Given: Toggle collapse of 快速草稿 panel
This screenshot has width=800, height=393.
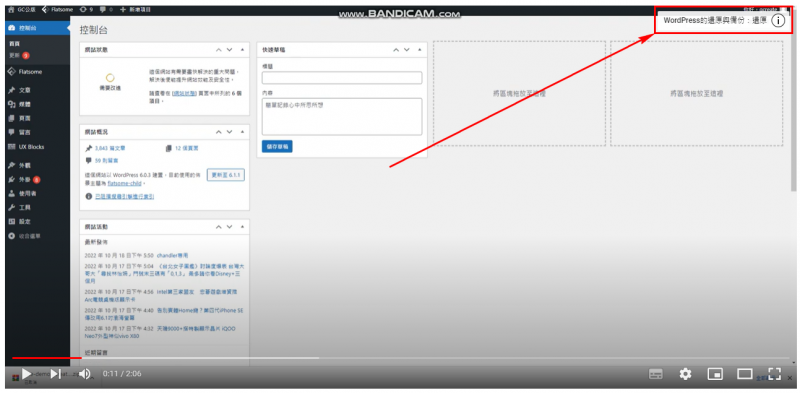Looking at the screenshot, I should click(x=420, y=50).
